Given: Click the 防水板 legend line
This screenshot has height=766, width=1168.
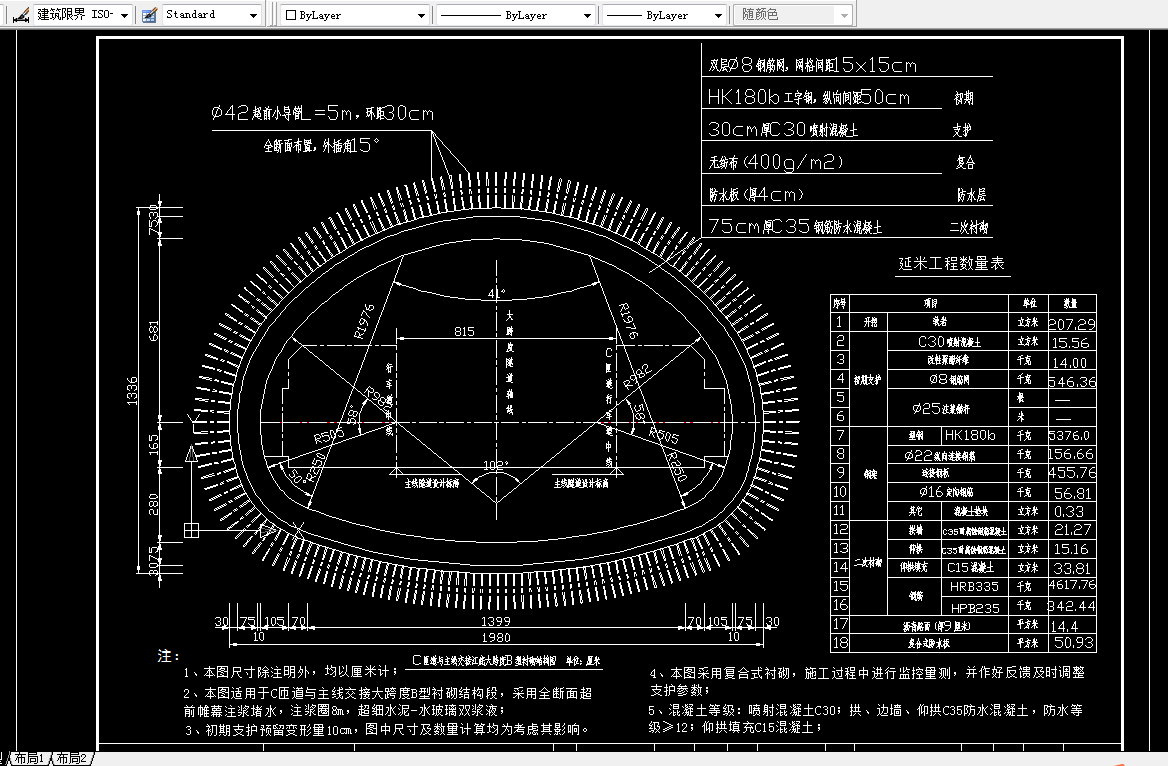Looking at the screenshot, I should (756, 194).
